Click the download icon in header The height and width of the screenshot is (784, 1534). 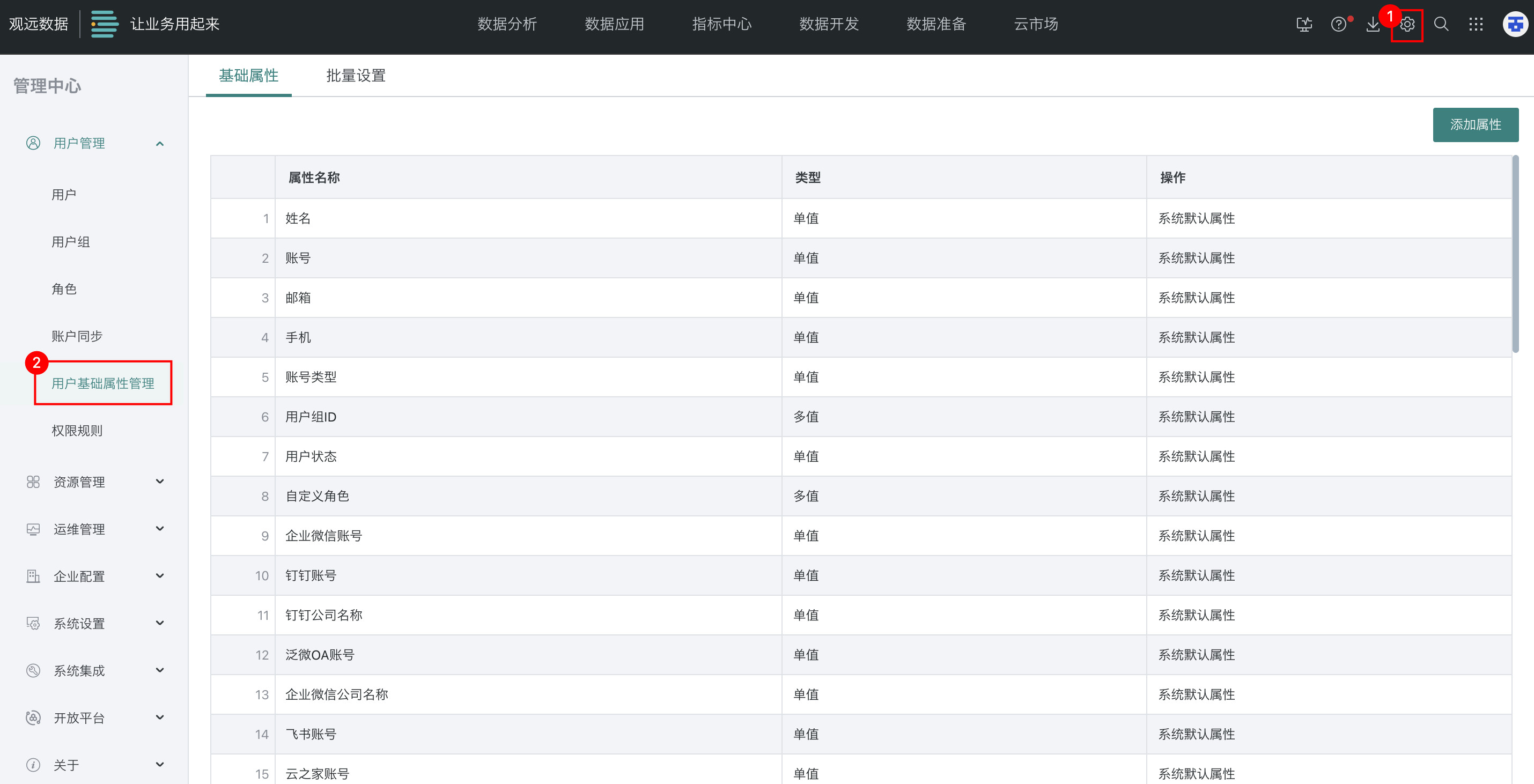pyautogui.click(x=1373, y=25)
